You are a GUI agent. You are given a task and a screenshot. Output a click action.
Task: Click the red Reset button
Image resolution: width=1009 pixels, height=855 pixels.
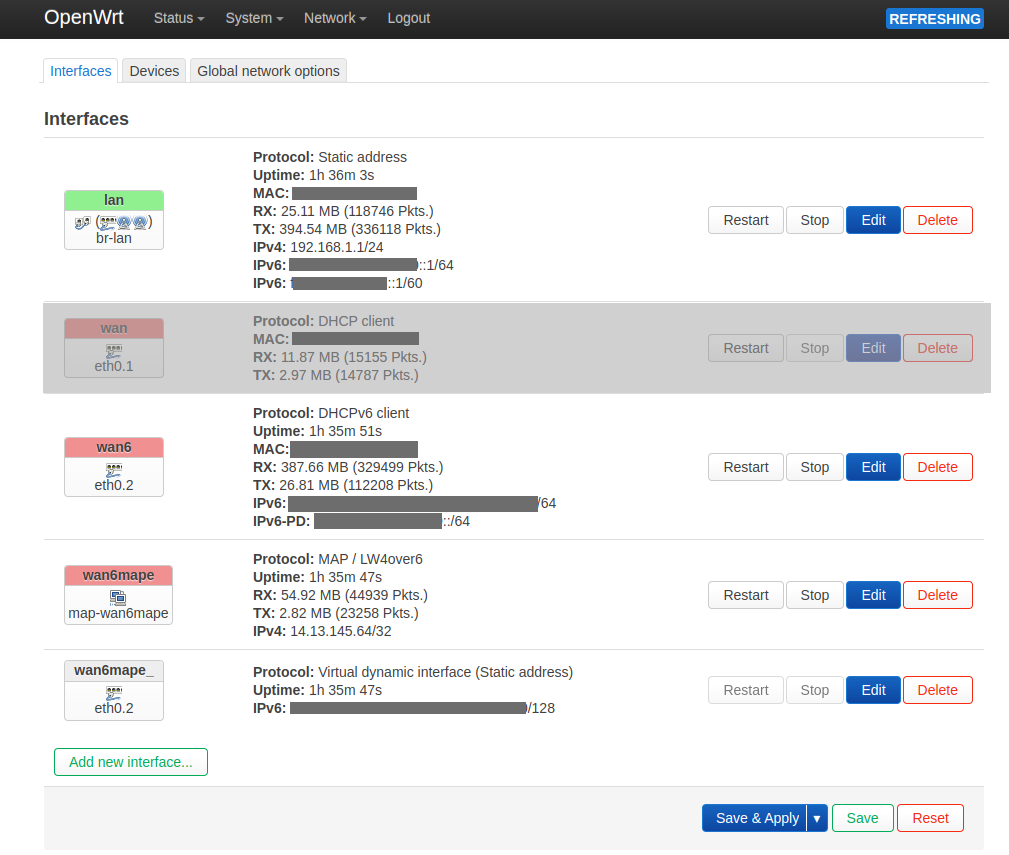[929, 818]
